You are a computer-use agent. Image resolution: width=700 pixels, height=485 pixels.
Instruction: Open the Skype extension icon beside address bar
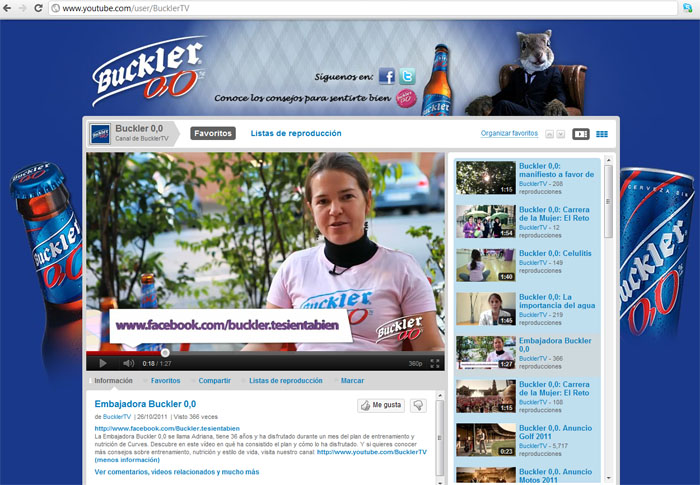point(688,8)
